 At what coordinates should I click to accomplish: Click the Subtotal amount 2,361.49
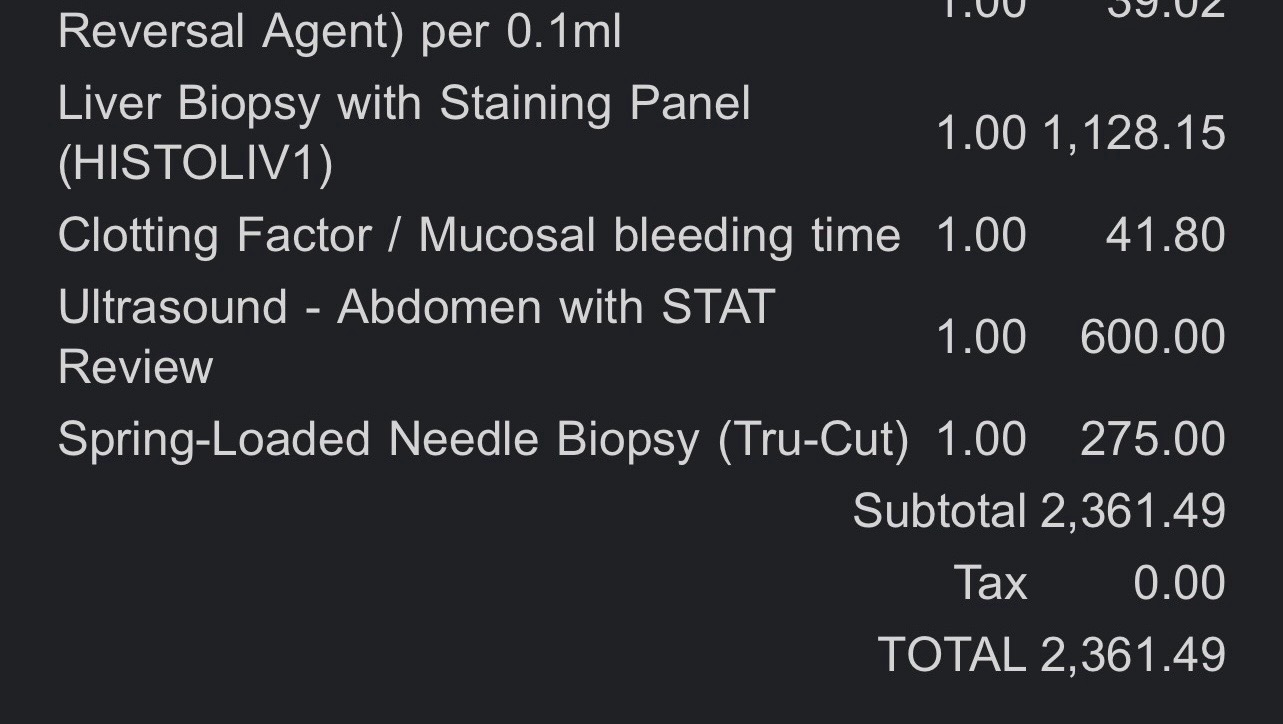click(1133, 511)
